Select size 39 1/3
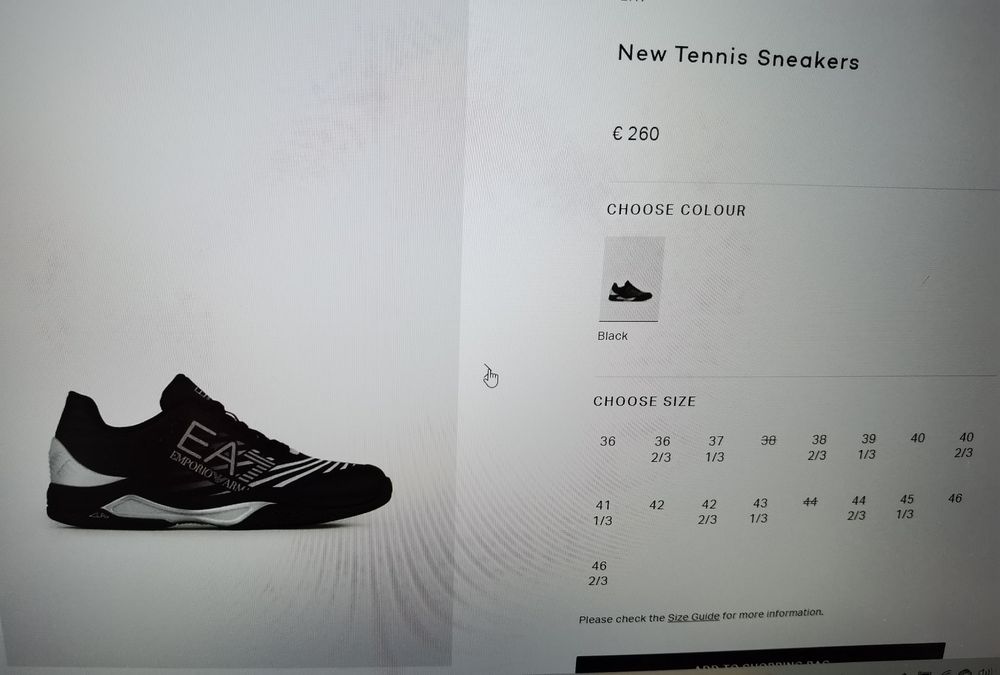The width and height of the screenshot is (1000, 675). click(x=867, y=446)
